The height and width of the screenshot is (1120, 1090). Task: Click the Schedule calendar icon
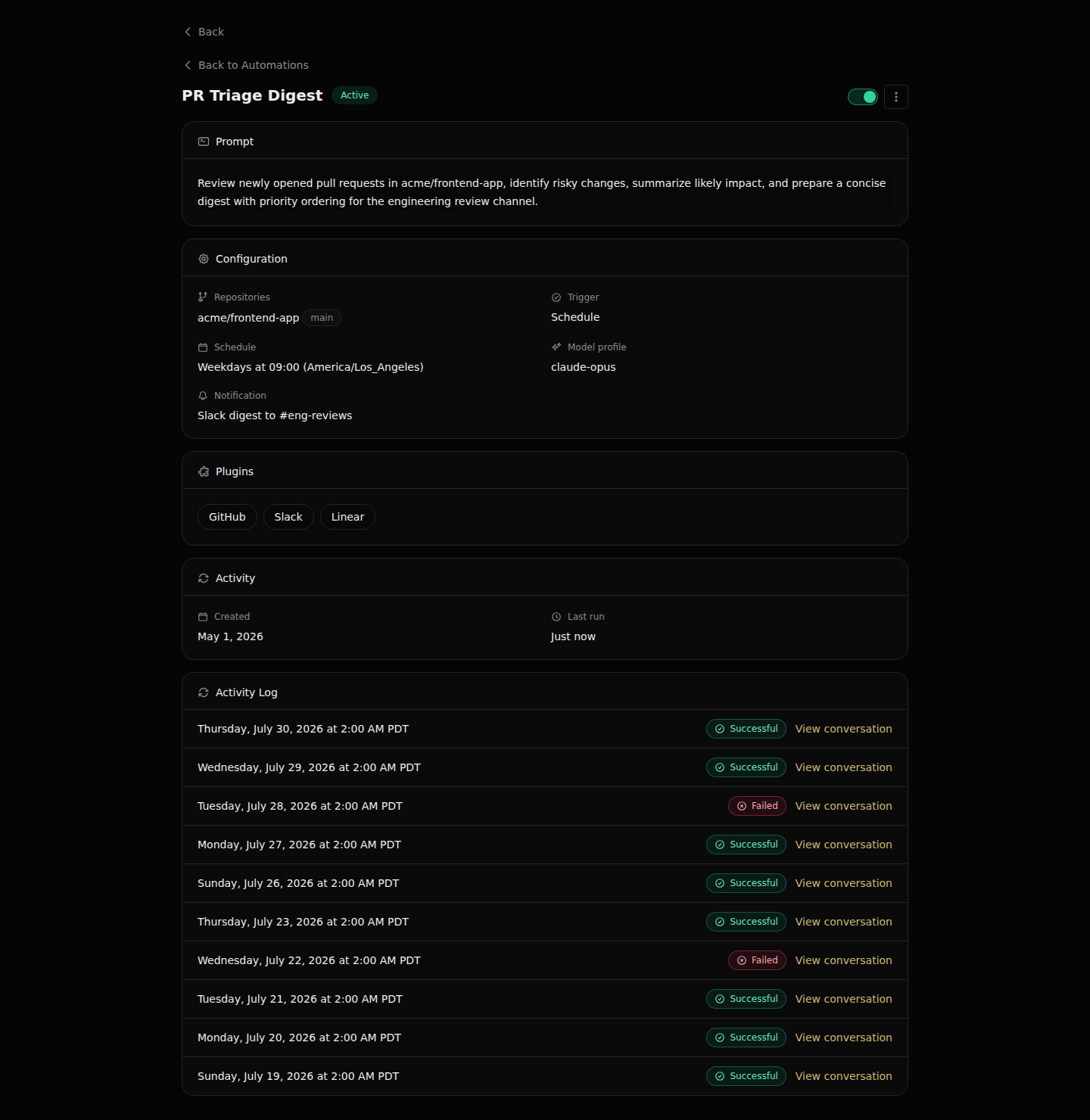tap(203, 347)
